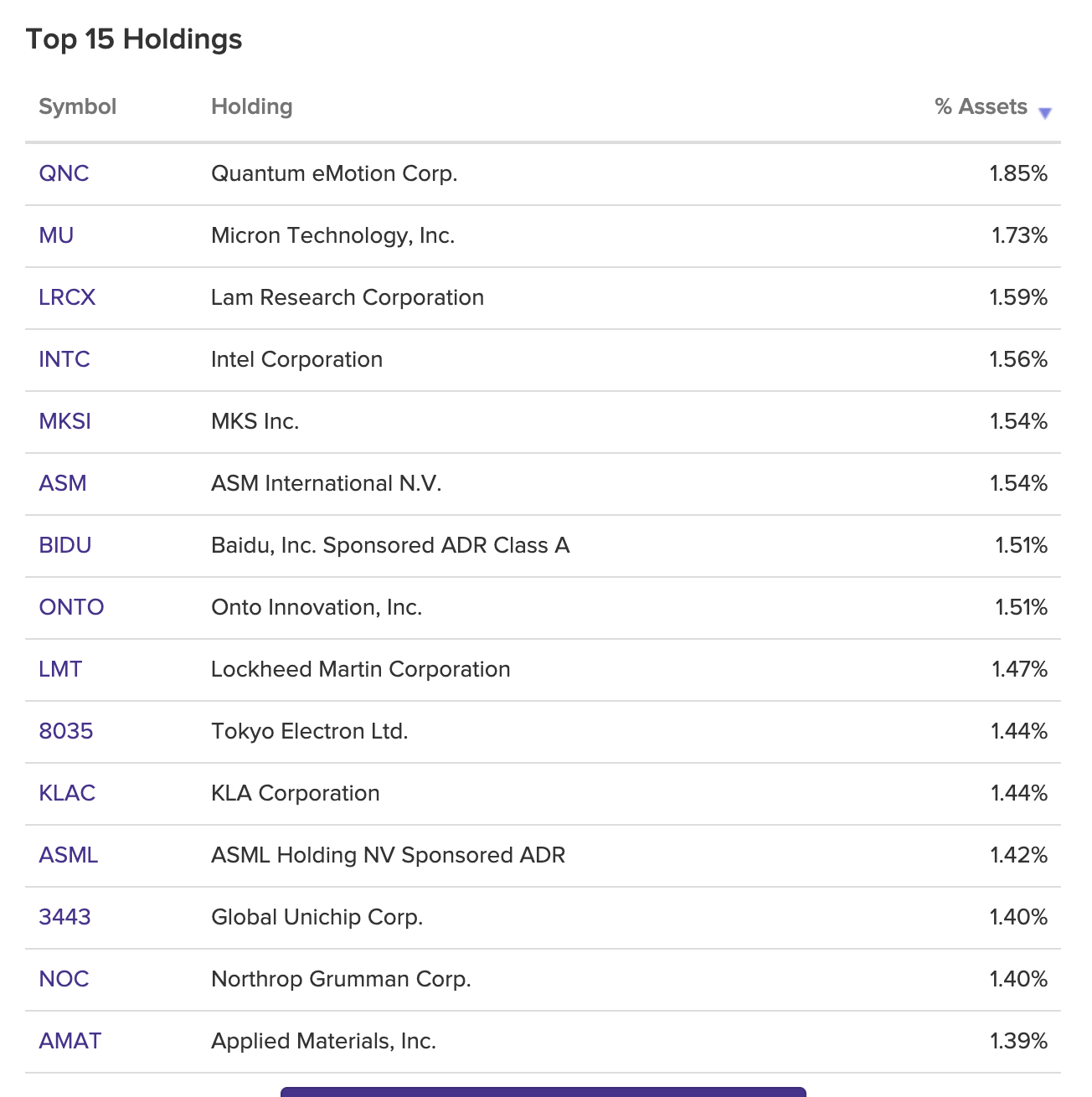
Task: Open Intel Corporation's INTC link
Action: tap(64, 359)
